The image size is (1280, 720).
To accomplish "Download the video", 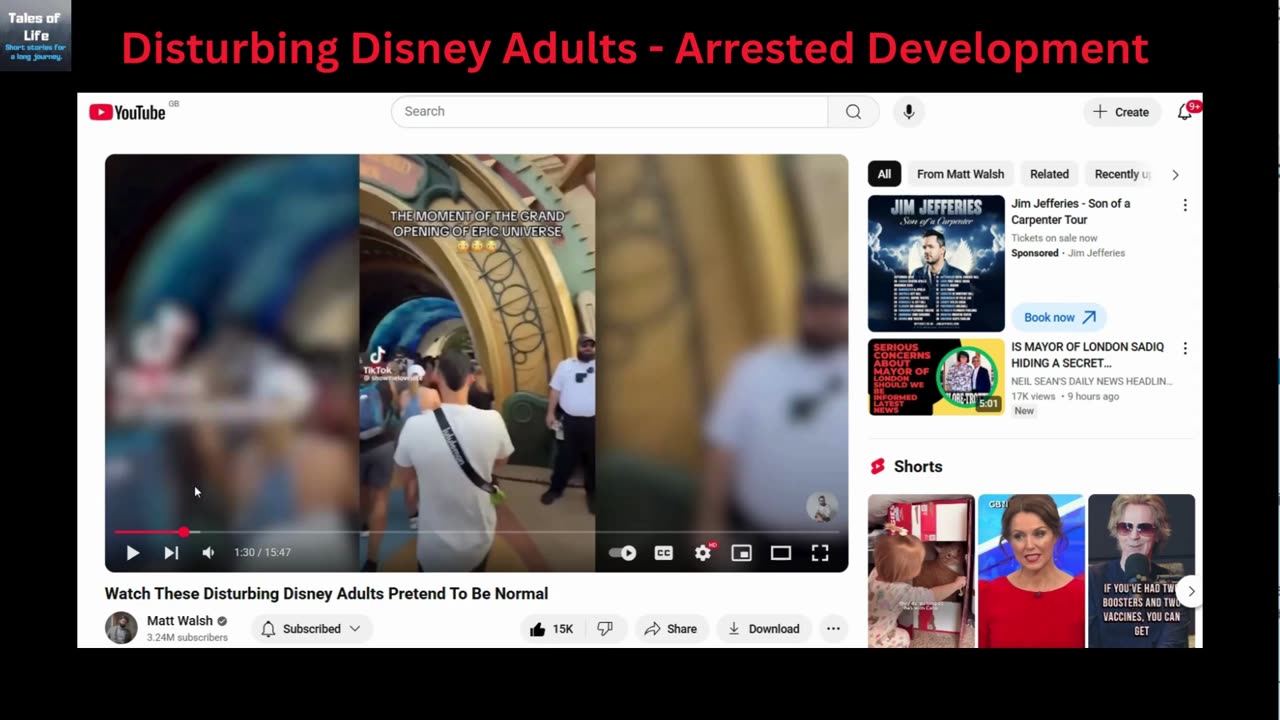I will pyautogui.click(x=763, y=629).
